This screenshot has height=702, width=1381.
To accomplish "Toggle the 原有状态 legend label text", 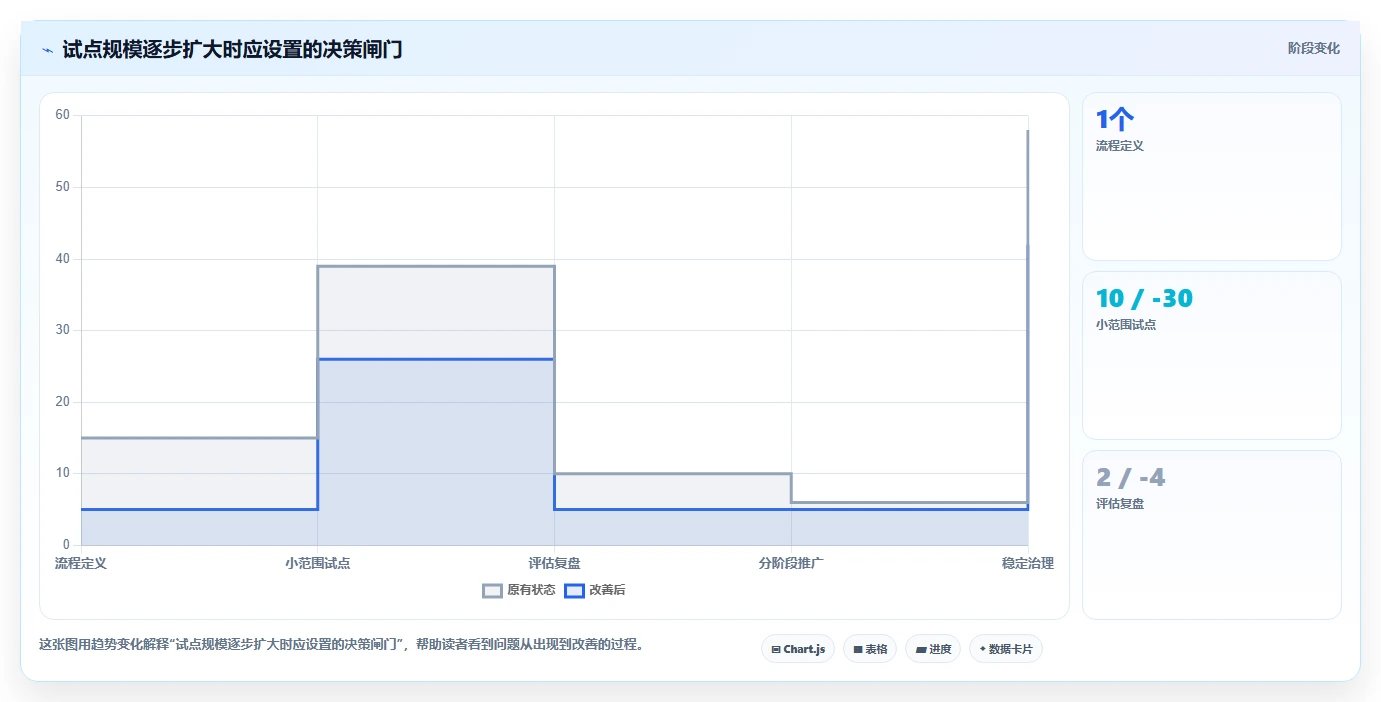I will tap(531, 590).
